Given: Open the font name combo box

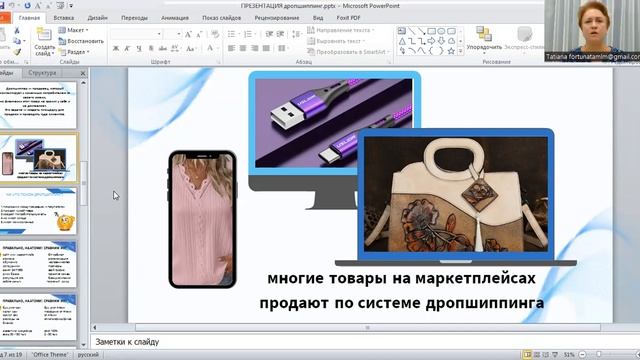Looking at the screenshot, I should pos(136,34).
